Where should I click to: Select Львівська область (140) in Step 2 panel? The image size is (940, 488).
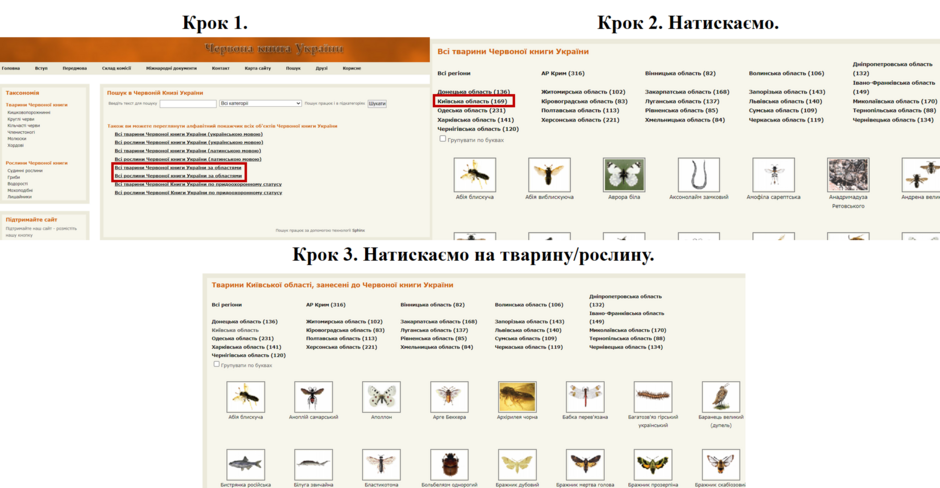click(785, 101)
